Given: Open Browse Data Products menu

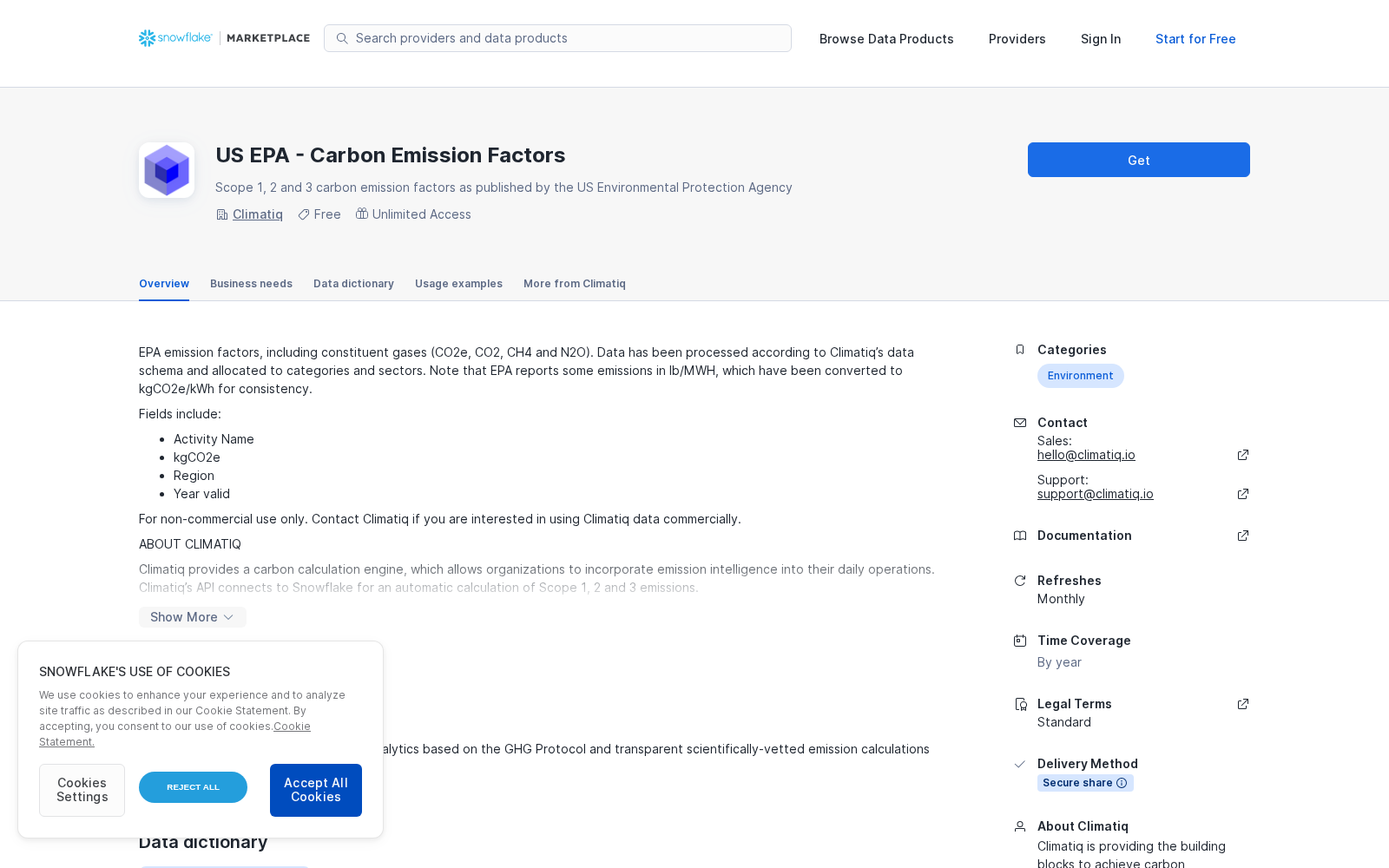Looking at the screenshot, I should pos(886,39).
